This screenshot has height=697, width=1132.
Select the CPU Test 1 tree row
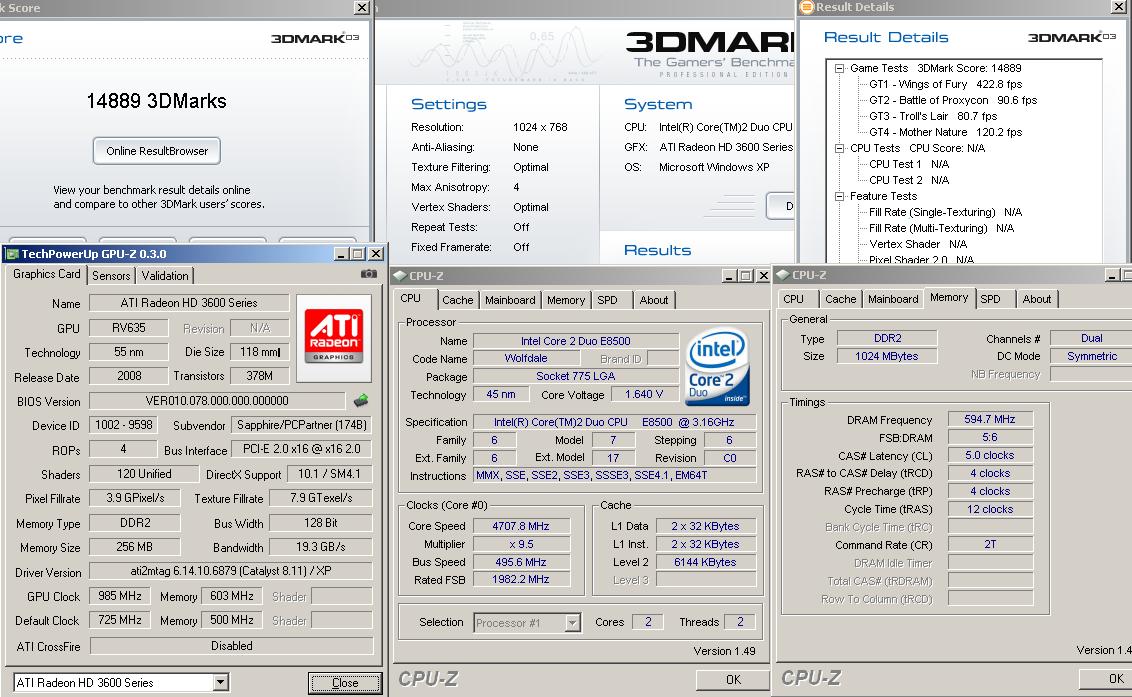tap(909, 165)
